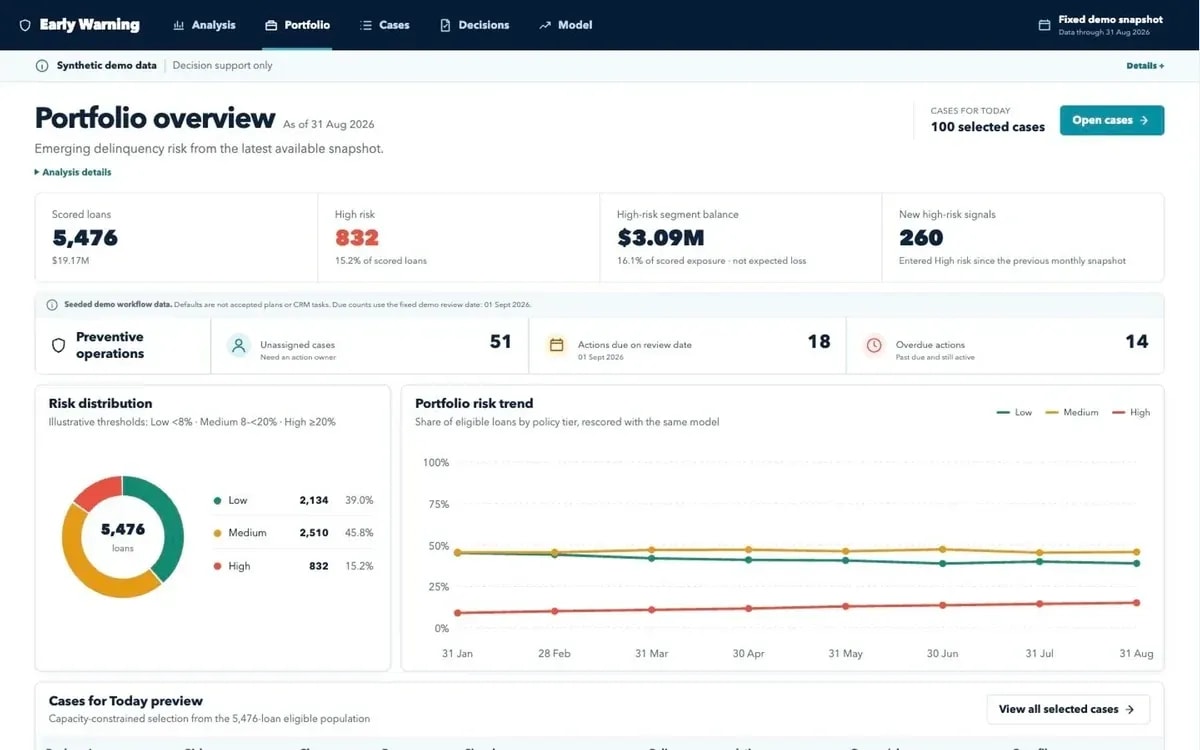The width and height of the screenshot is (1200, 750).
Task: Click the 31 Aug label on trend axis
Action: (x=1135, y=653)
